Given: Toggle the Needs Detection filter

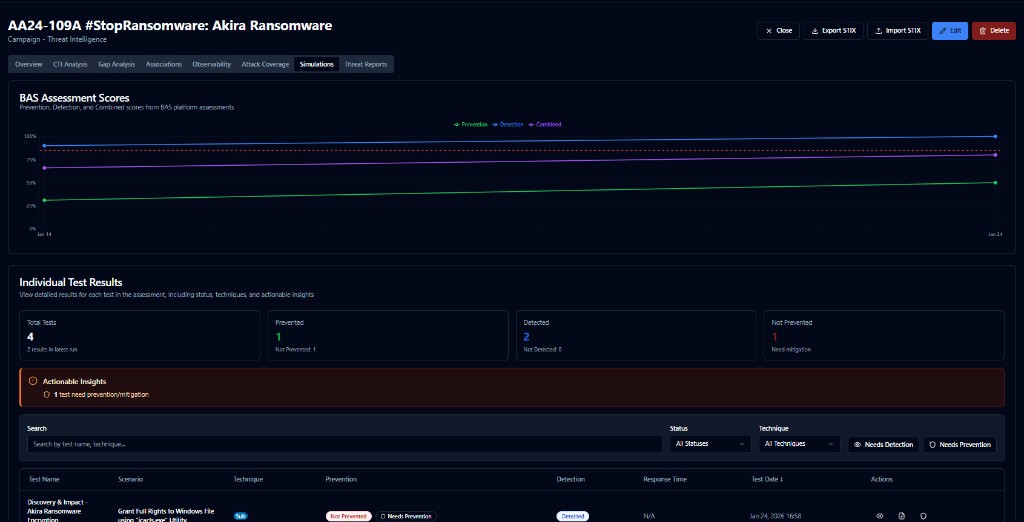Looking at the screenshot, I should (884, 444).
